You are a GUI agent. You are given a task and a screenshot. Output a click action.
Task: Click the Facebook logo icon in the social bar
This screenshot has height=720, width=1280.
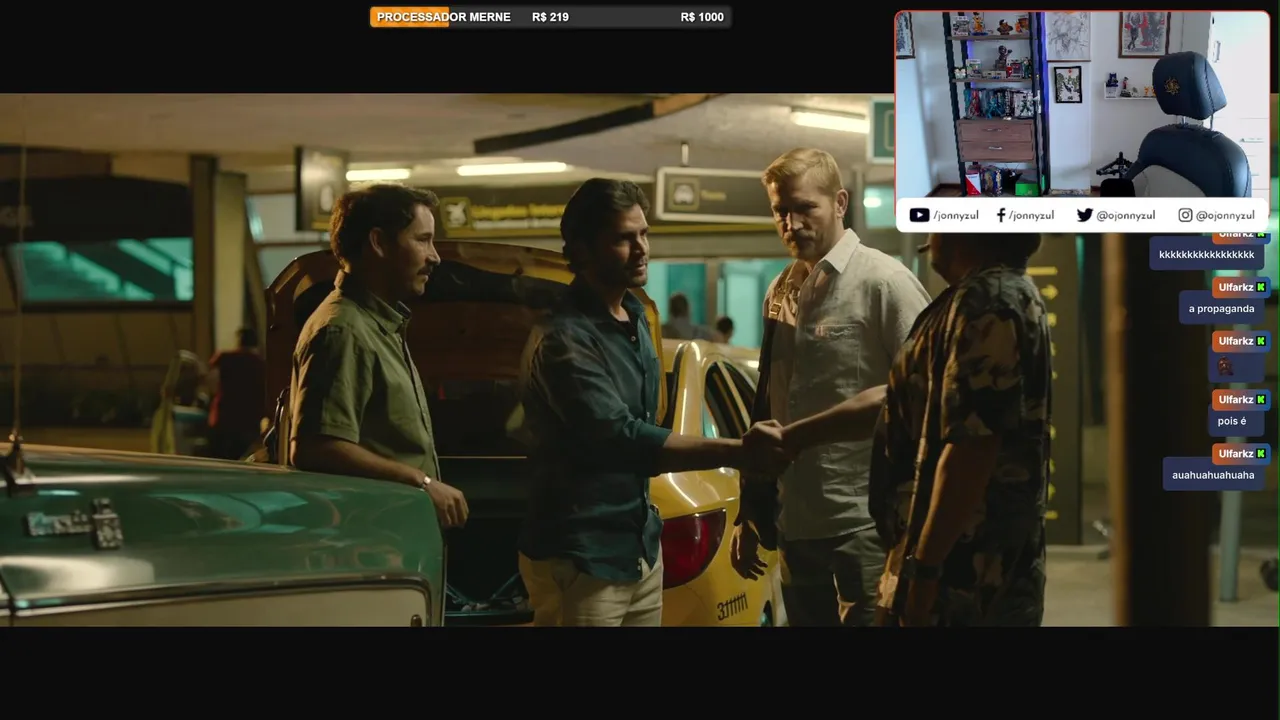click(1001, 215)
